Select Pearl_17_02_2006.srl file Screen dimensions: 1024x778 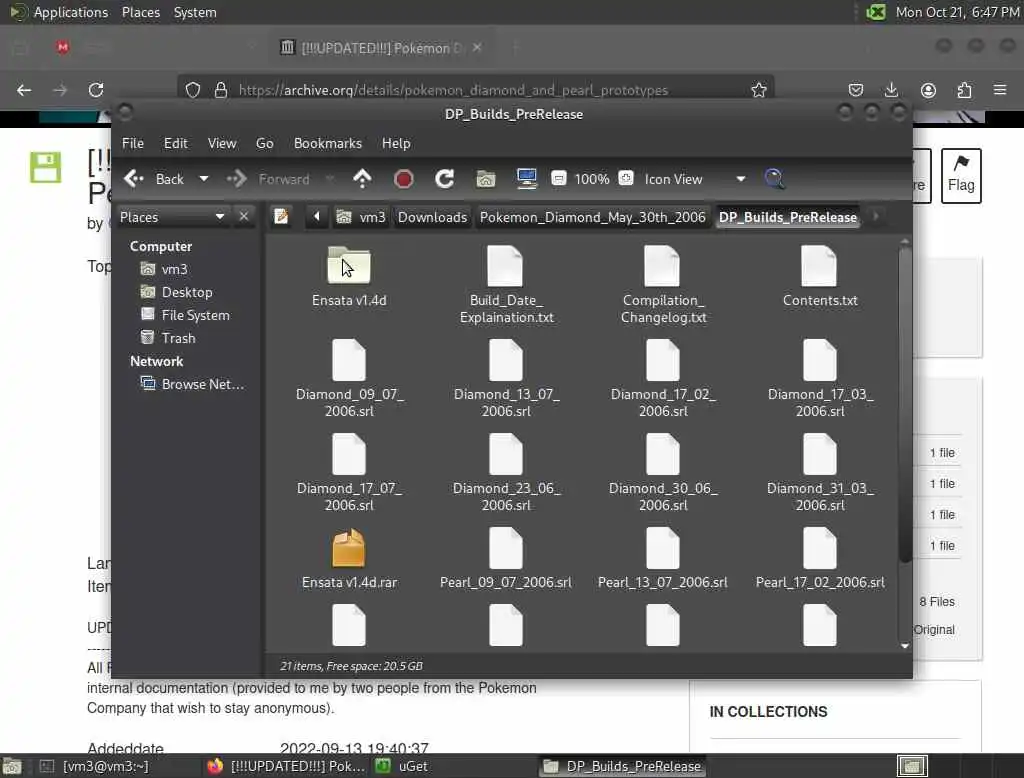(x=820, y=559)
